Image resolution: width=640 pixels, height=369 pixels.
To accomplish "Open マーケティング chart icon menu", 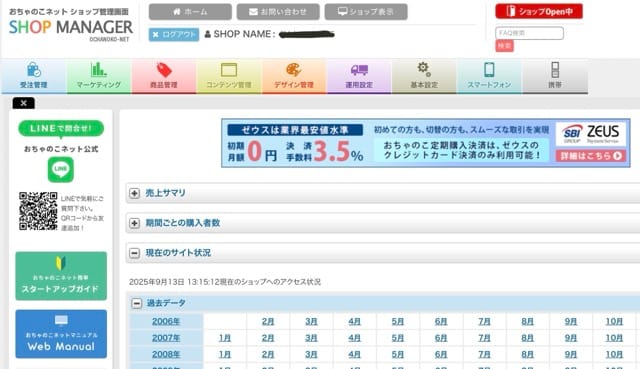I will (99, 76).
